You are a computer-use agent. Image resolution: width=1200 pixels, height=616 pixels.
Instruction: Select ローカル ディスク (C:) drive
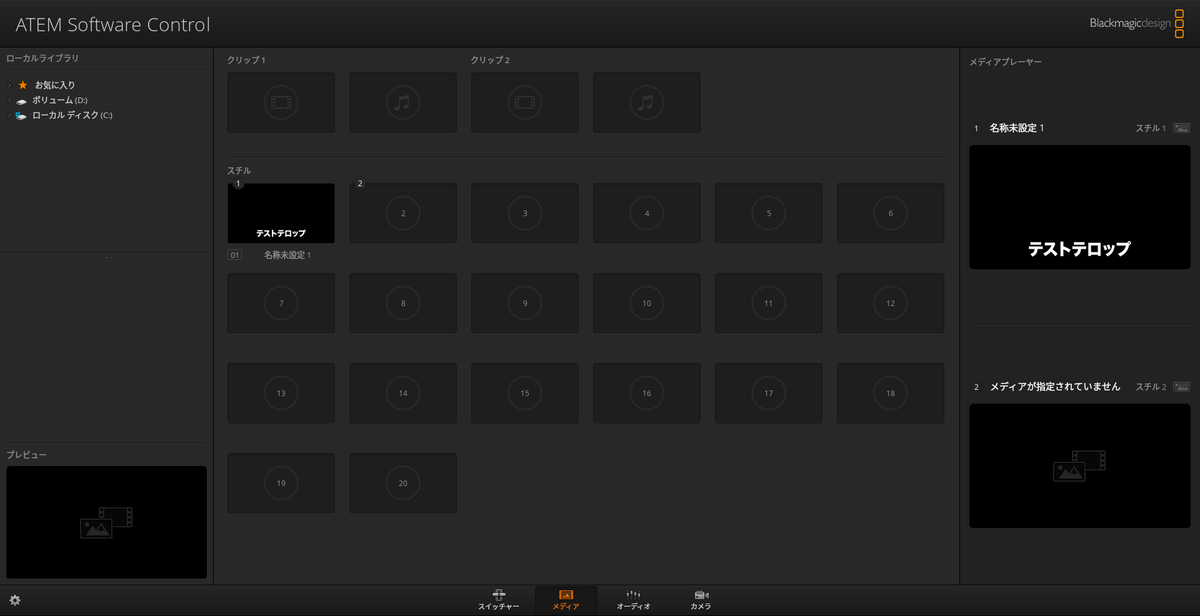coord(72,115)
